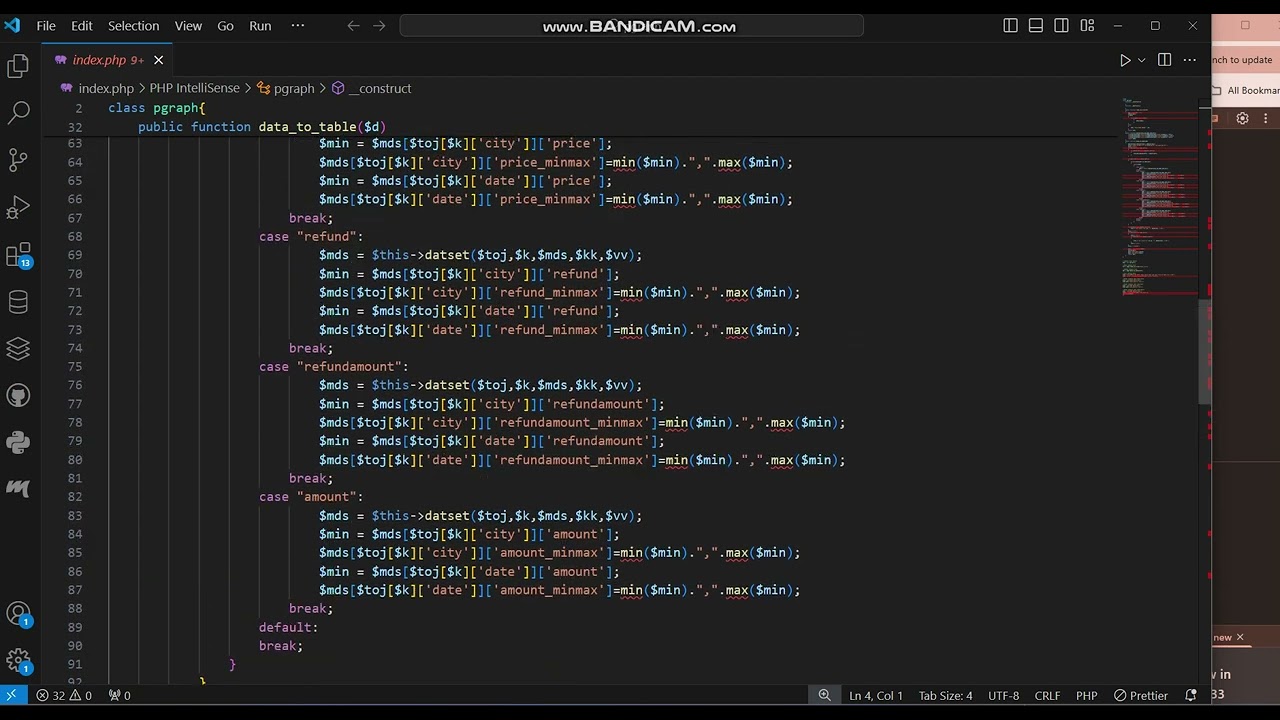Open the Edit menu
Viewport: 1280px width, 720px height.
click(x=82, y=26)
